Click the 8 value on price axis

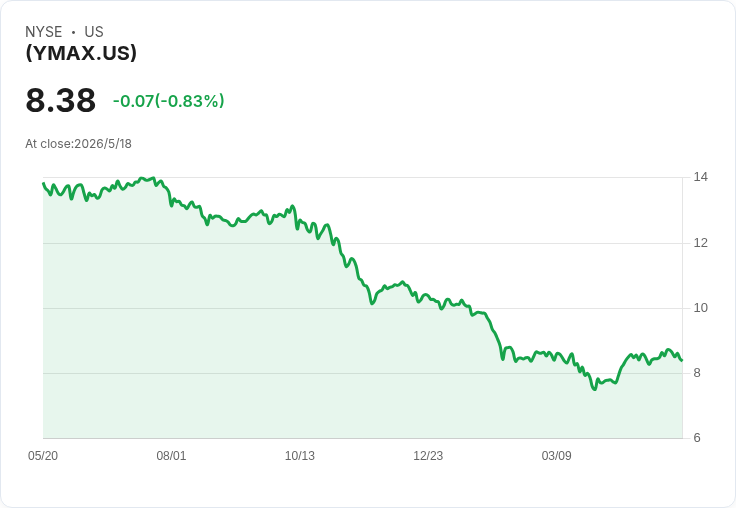pos(697,373)
